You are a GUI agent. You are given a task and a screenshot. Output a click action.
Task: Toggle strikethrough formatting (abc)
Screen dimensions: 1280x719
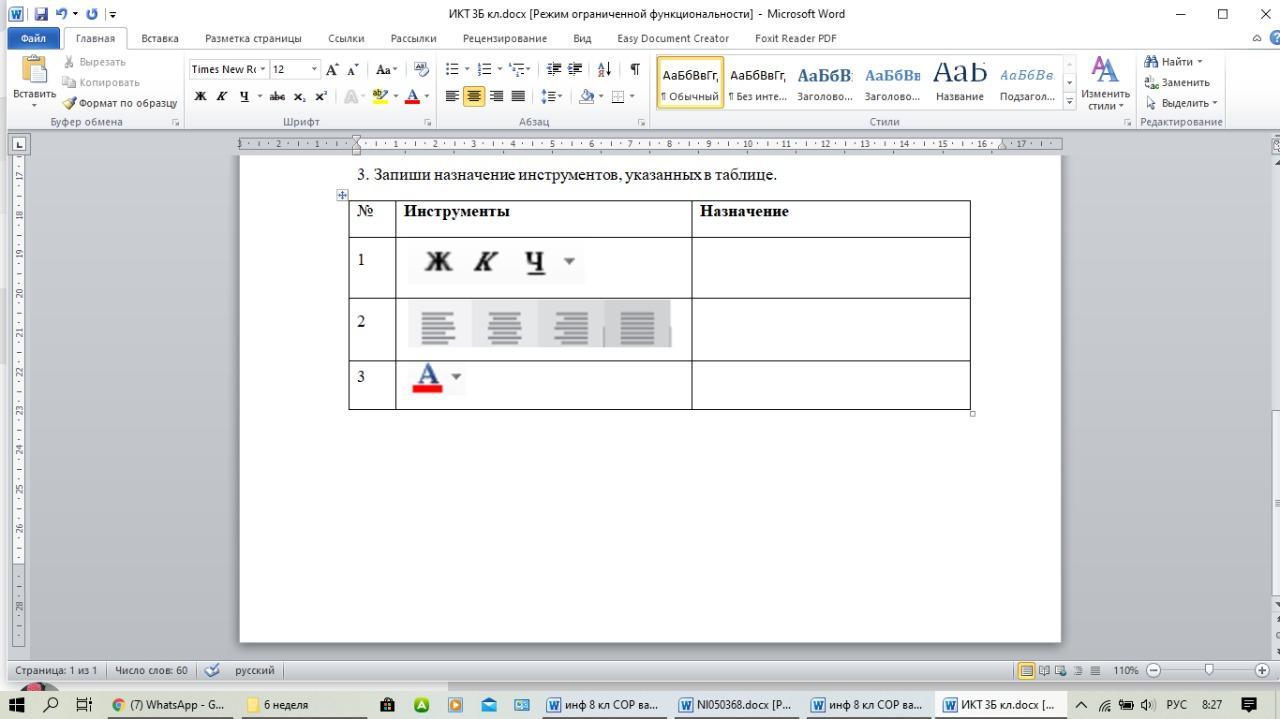pyautogui.click(x=276, y=97)
